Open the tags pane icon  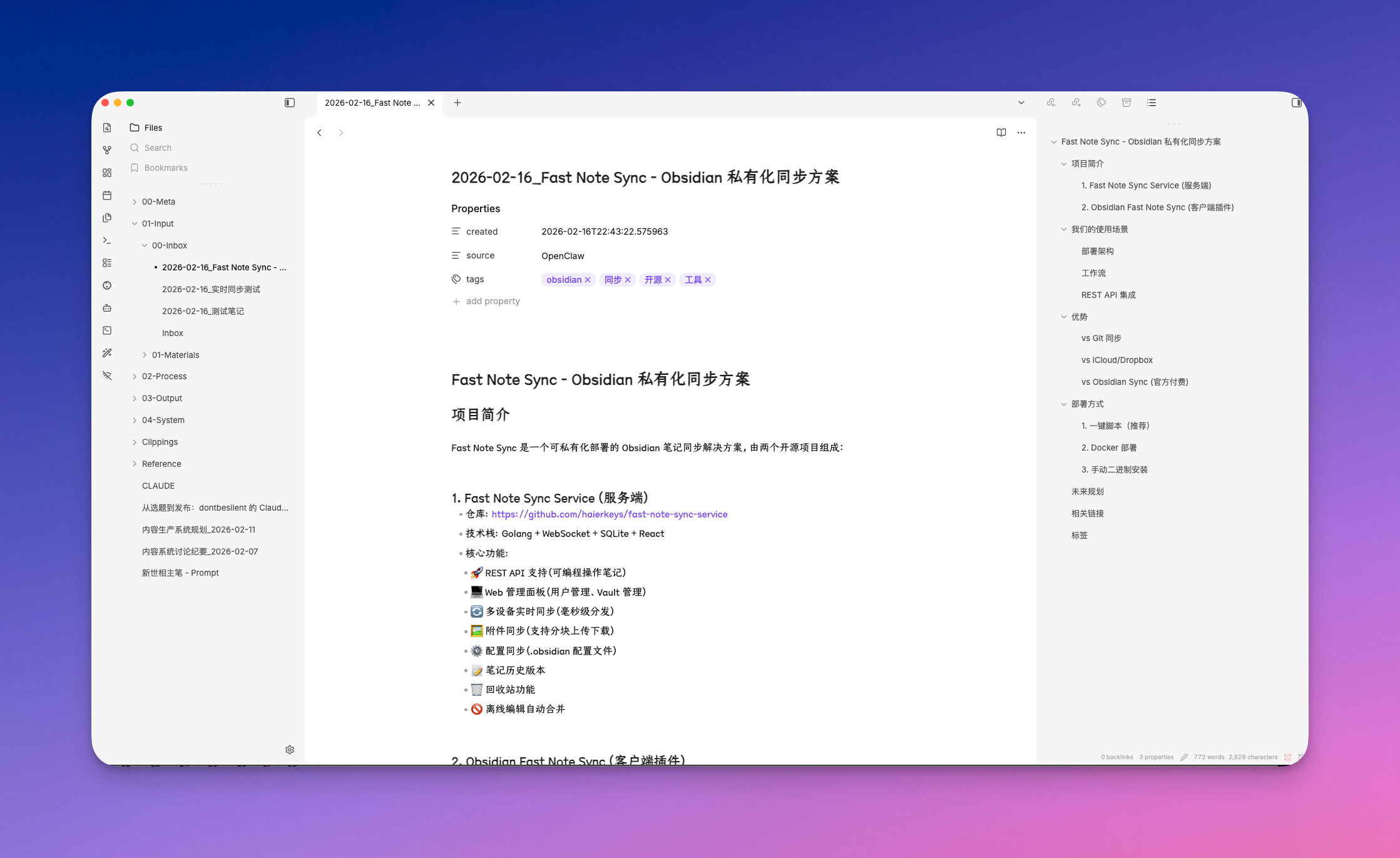tap(1101, 102)
